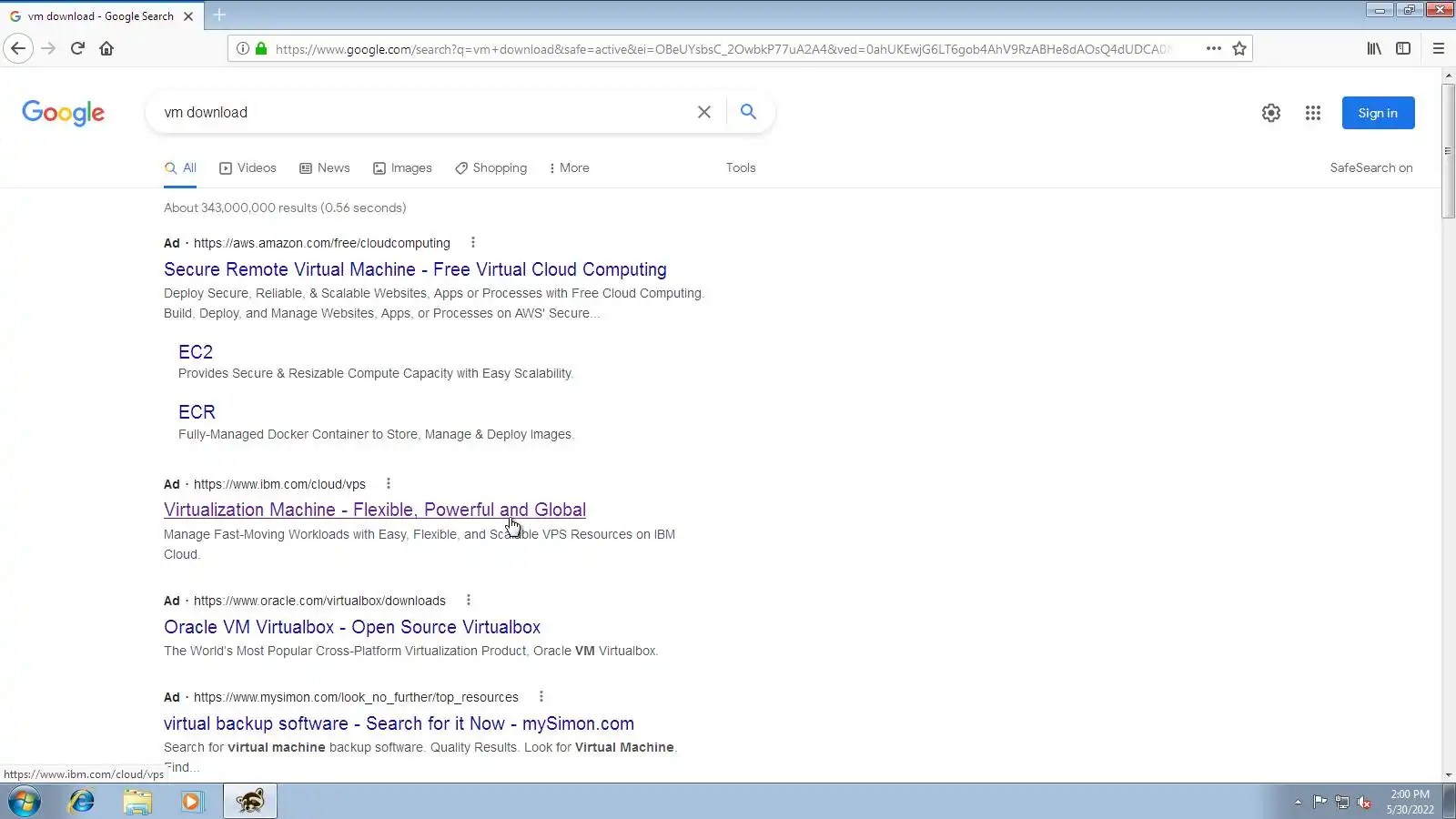Open the Firefox Library panel

pos(1374,48)
